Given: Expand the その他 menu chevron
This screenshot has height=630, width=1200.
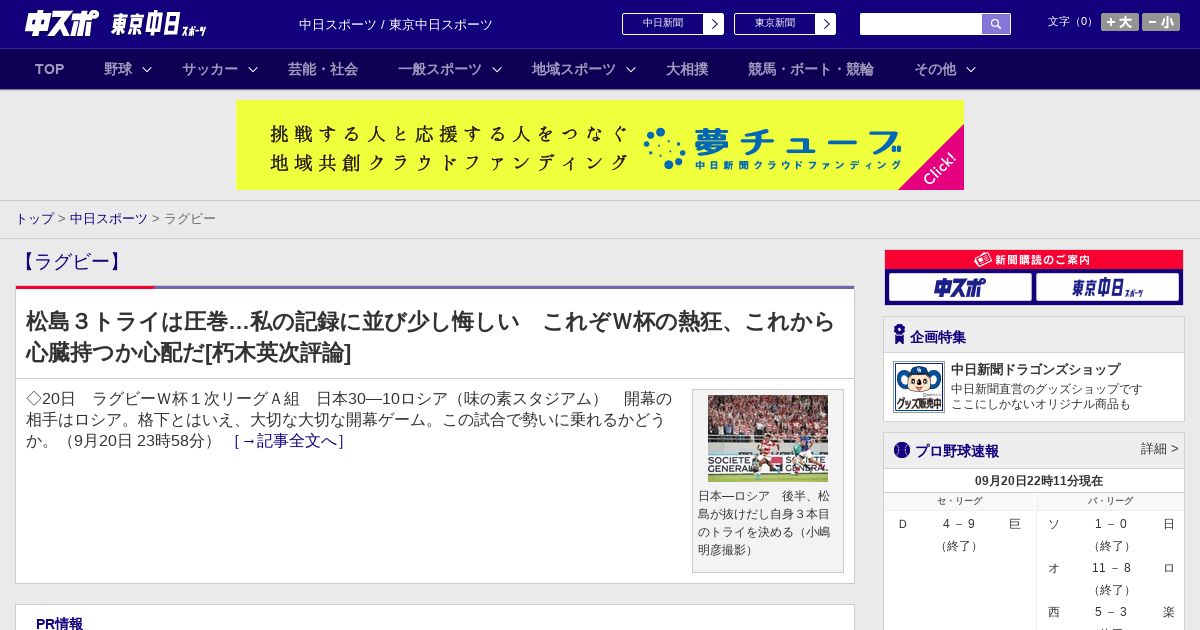Looking at the screenshot, I should [971, 70].
